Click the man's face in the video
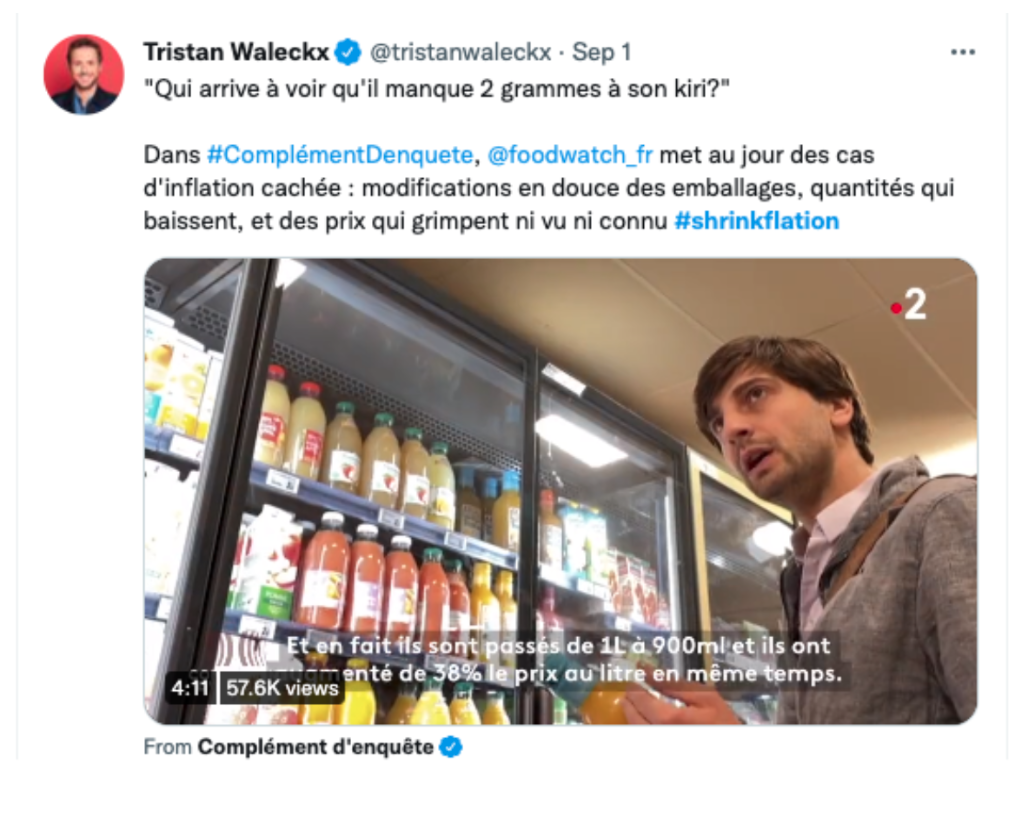Viewport: 1022px width, 816px height. pos(781,428)
